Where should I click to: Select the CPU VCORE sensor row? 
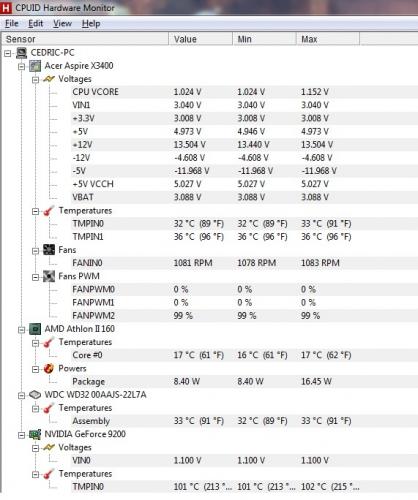point(209,92)
